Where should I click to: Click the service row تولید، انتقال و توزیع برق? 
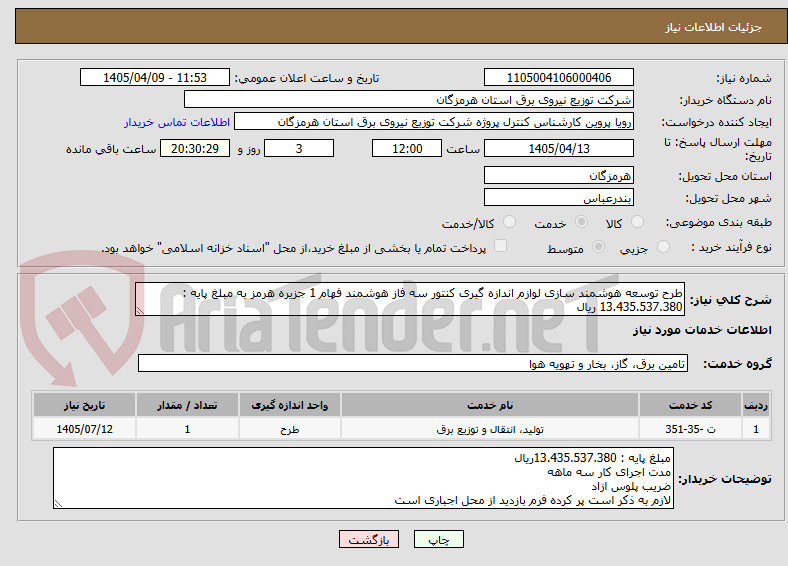click(x=401, y=429)
